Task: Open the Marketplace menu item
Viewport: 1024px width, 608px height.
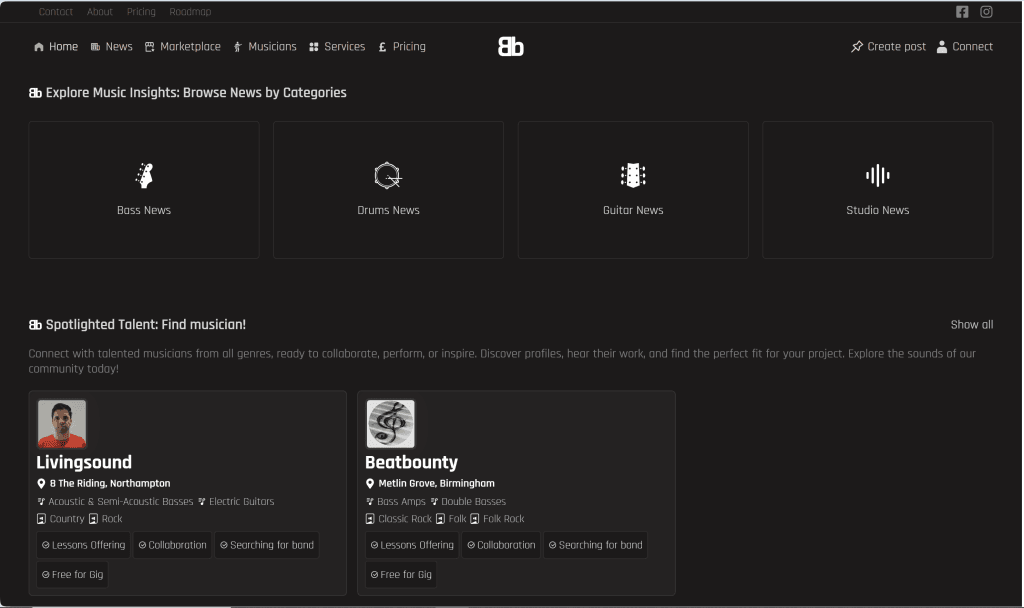Action: [183, 47]
